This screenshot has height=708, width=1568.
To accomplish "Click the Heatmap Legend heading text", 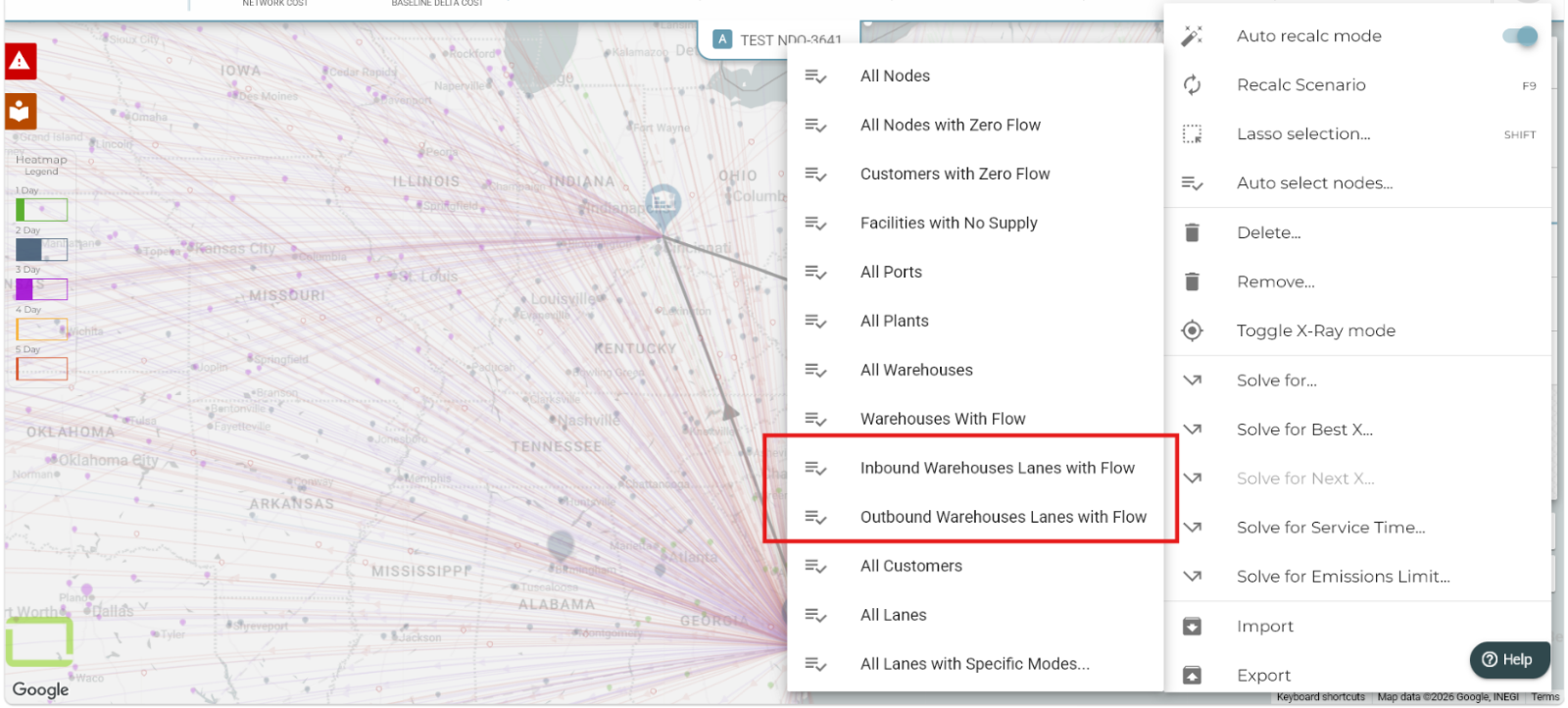I will (x=41, y=165).
